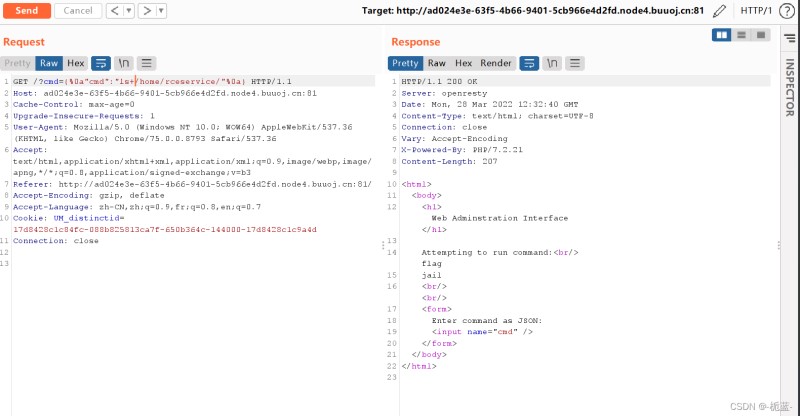The height and width of the screenshot is (416, 800).
Task: Click the Cancel button
Action: (76, 11)
